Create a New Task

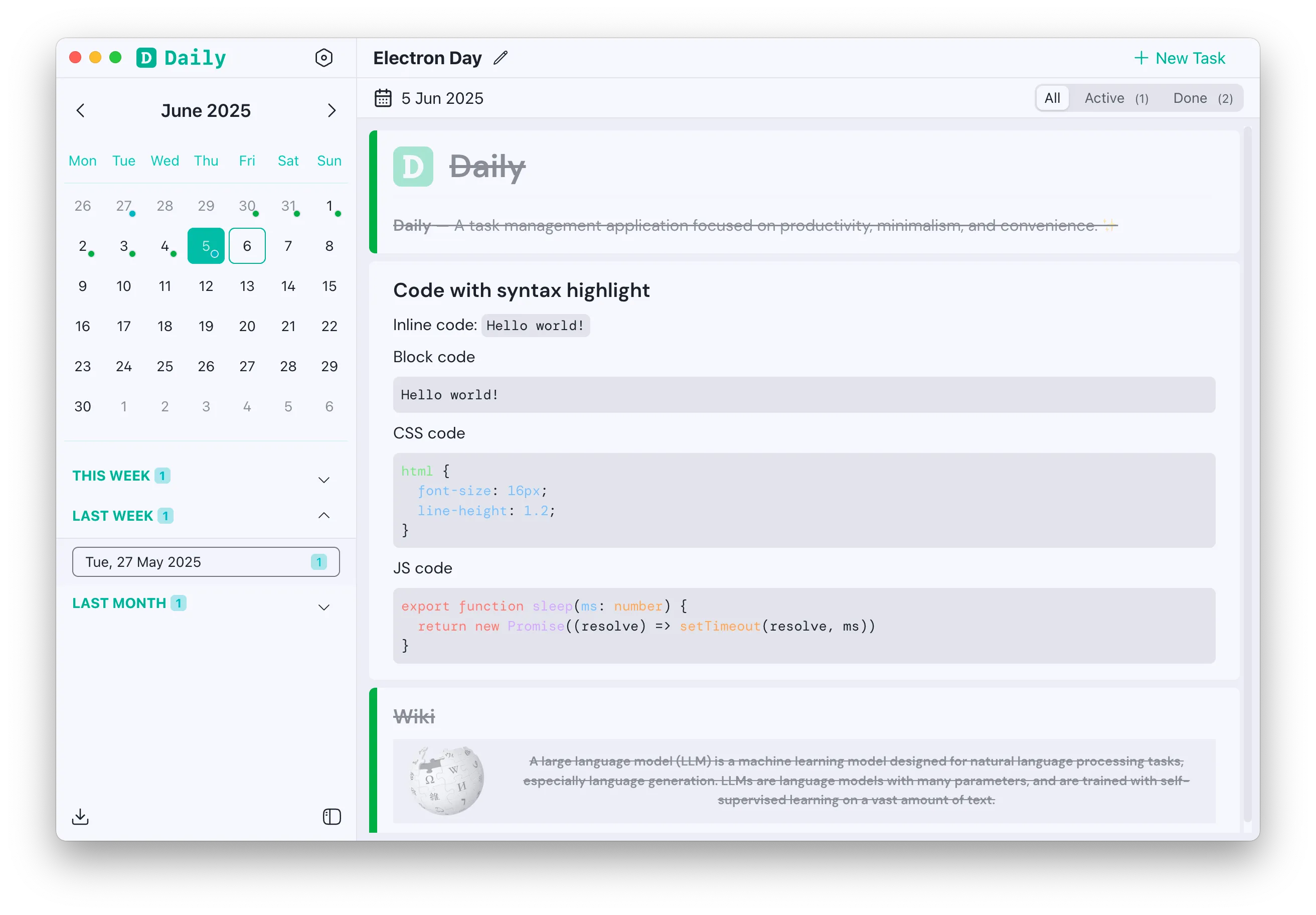pyautogui.click(x=1180, y=58)
